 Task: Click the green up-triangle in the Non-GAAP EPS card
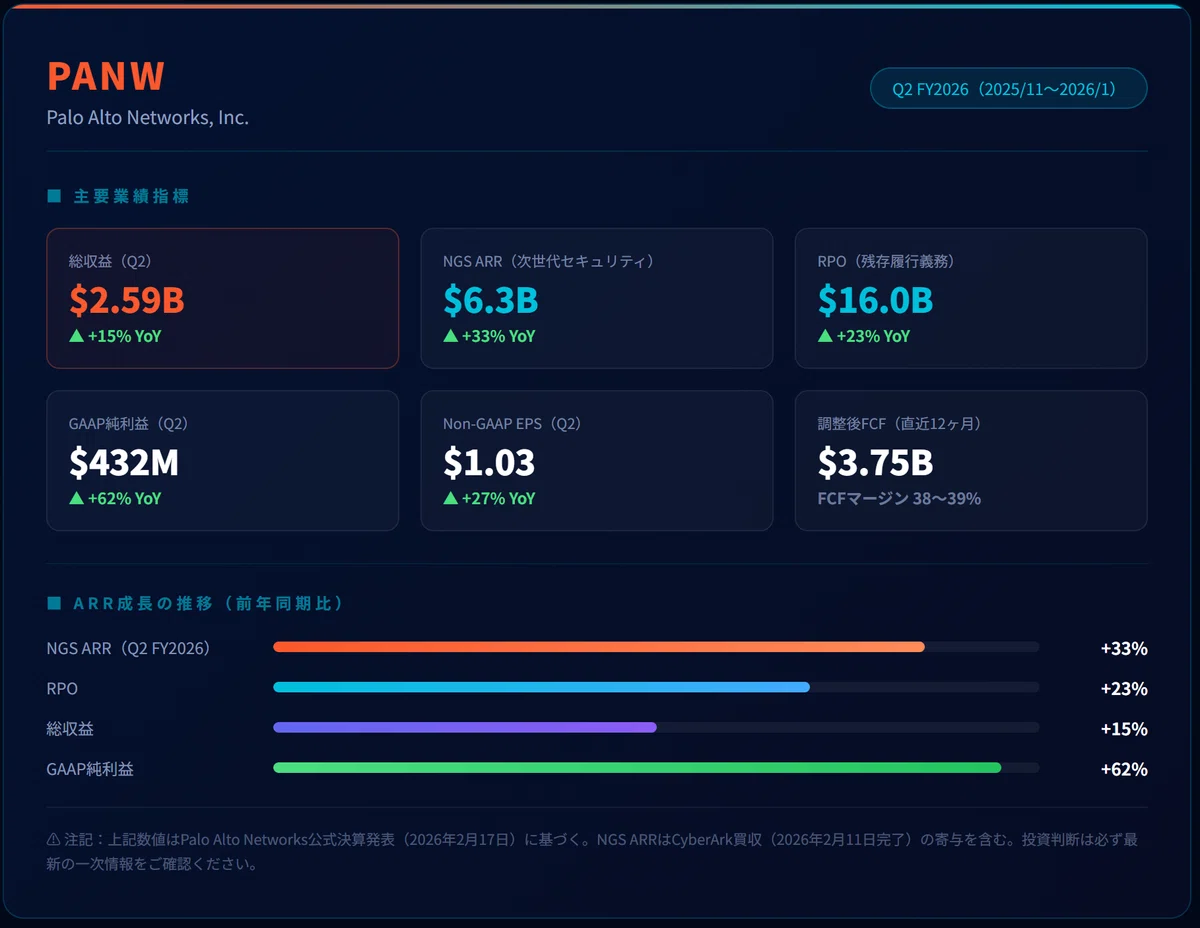pyautogui.click(x=450, y=498)
